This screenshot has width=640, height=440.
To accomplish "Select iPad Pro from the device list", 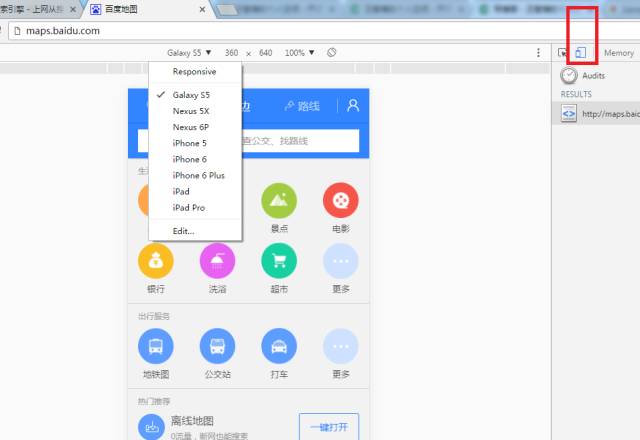I will pos(196,207).
